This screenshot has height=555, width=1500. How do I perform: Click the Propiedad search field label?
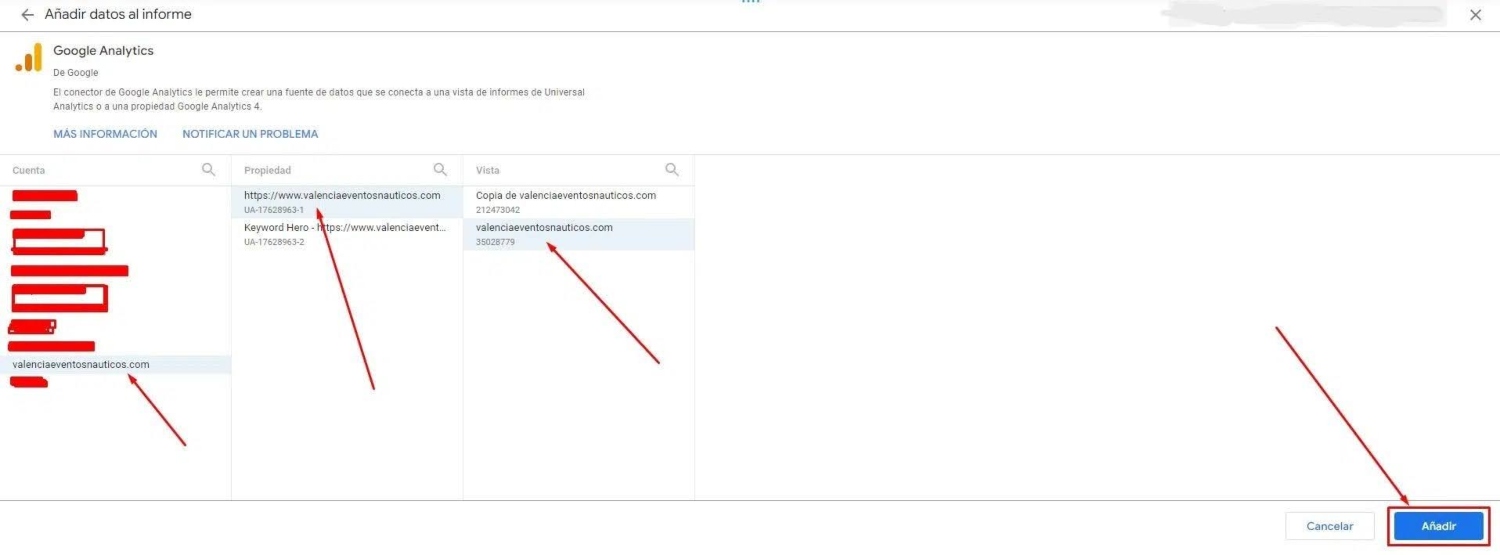[x=268, y=171]
